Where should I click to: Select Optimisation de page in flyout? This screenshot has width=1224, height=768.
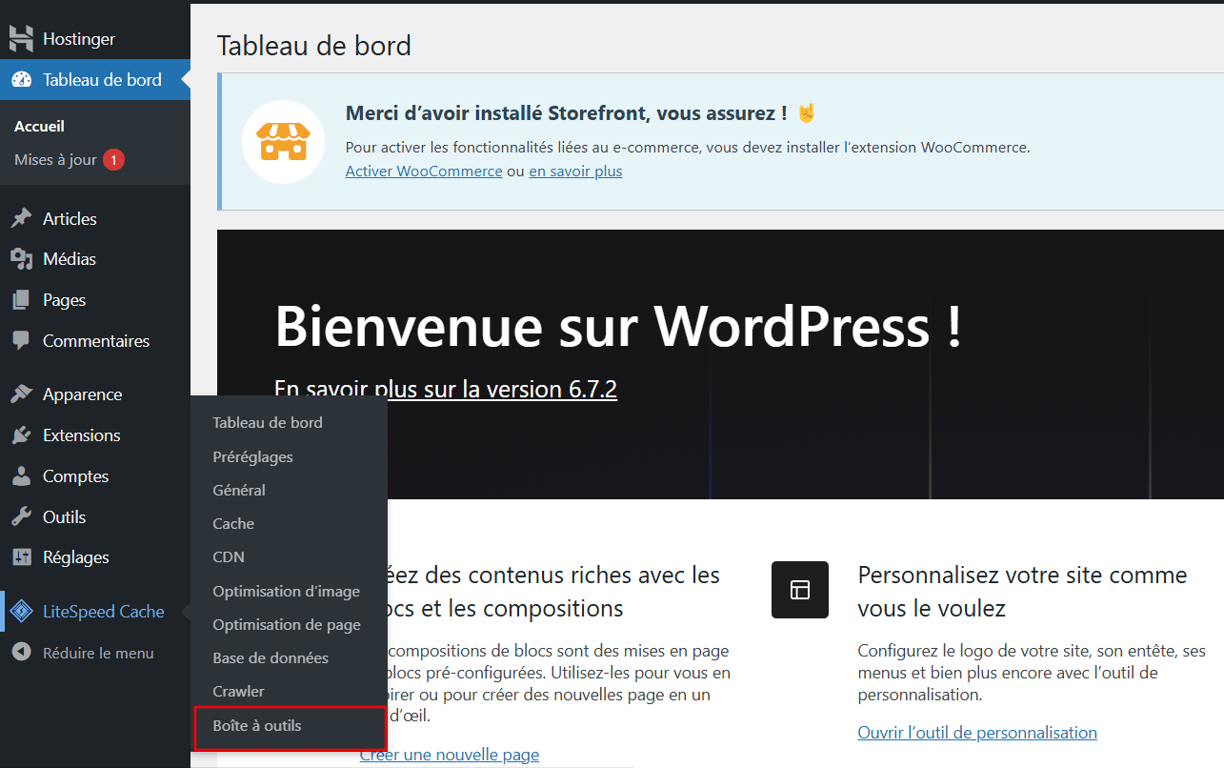(x=287, y=625)
